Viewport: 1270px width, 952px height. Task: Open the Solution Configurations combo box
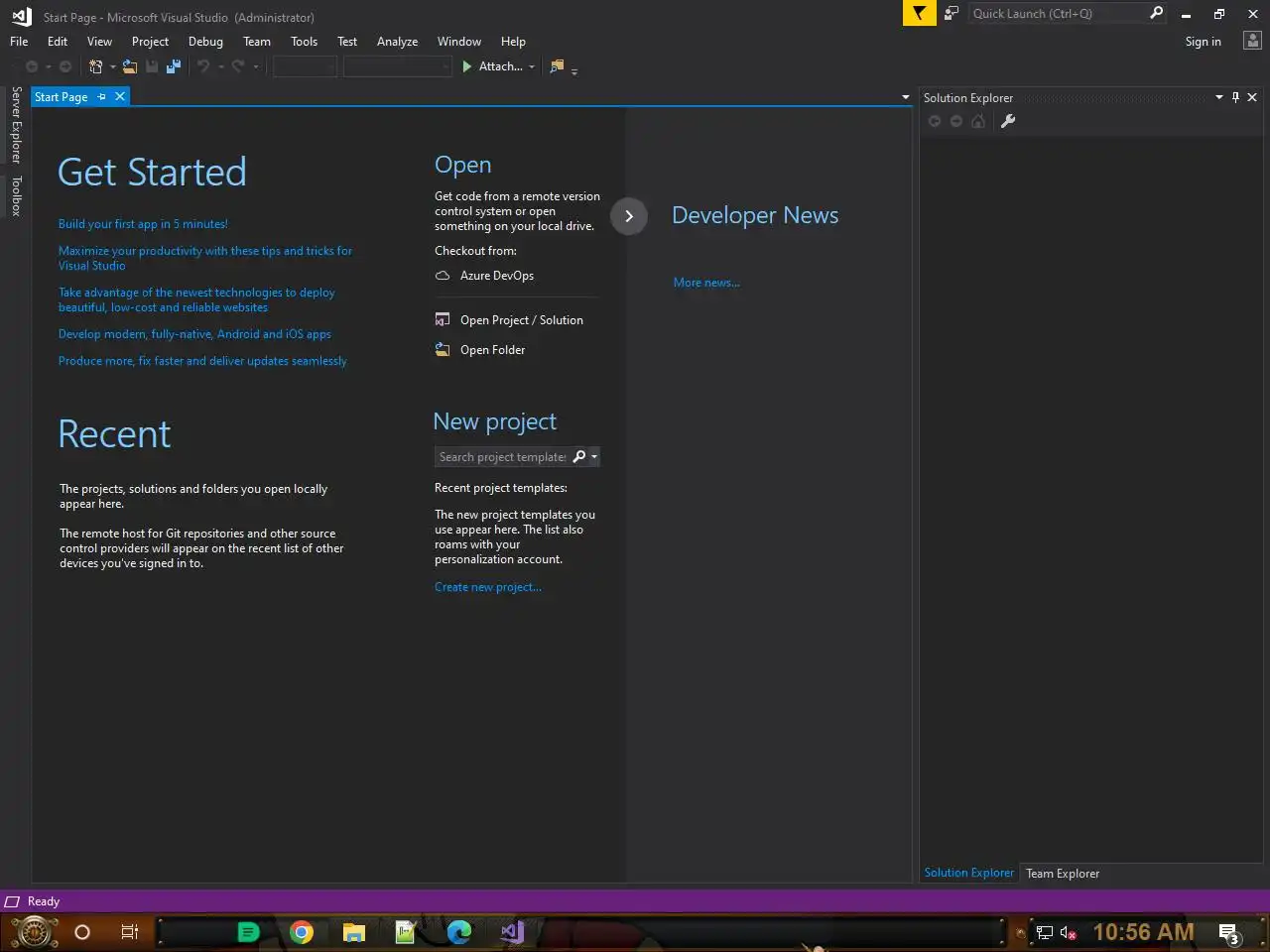[x=305, y=66]
